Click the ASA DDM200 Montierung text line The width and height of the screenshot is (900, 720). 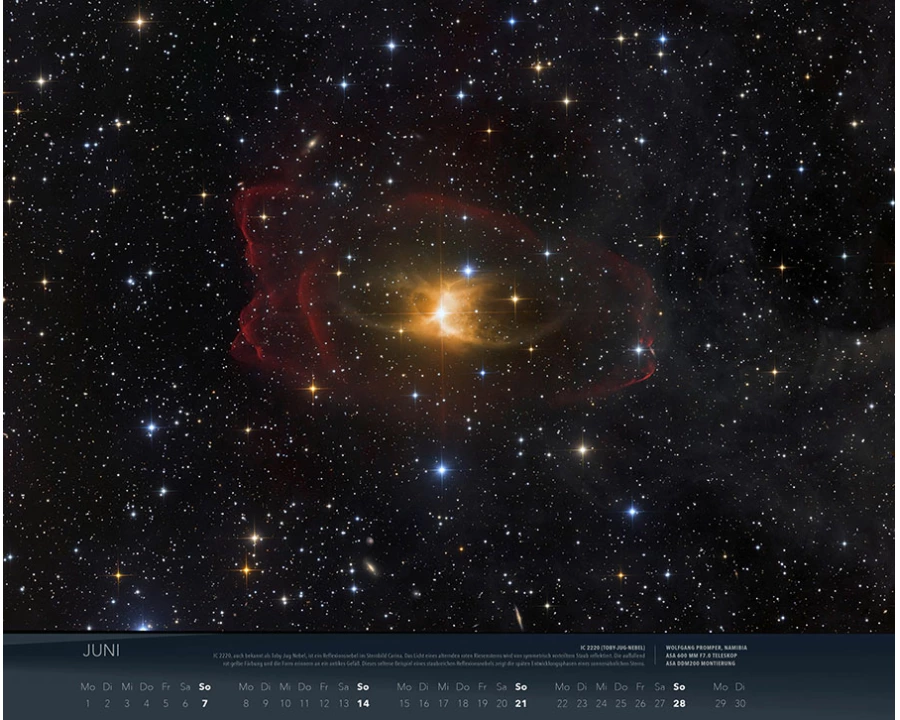click(703, 663)
